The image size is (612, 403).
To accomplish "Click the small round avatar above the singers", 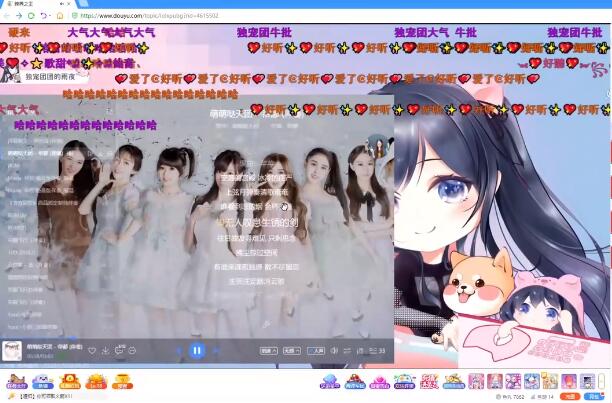I will [x=379, y=146].
